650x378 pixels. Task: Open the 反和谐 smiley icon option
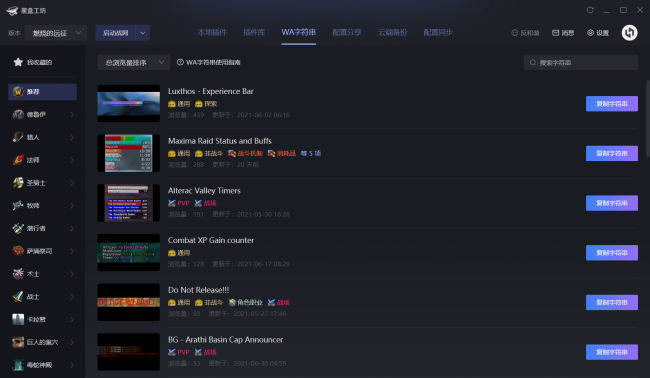tap(515, 33)
